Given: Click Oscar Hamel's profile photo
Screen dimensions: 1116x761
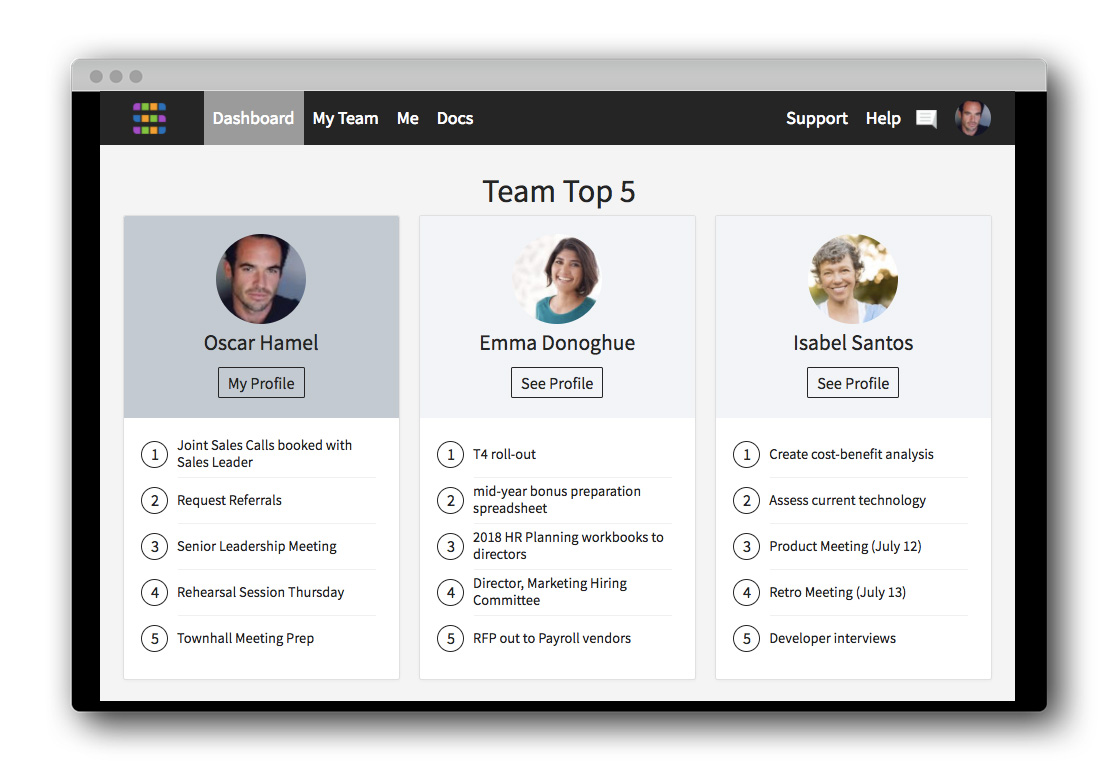Looking at the screenshot, I should [261, 279].
